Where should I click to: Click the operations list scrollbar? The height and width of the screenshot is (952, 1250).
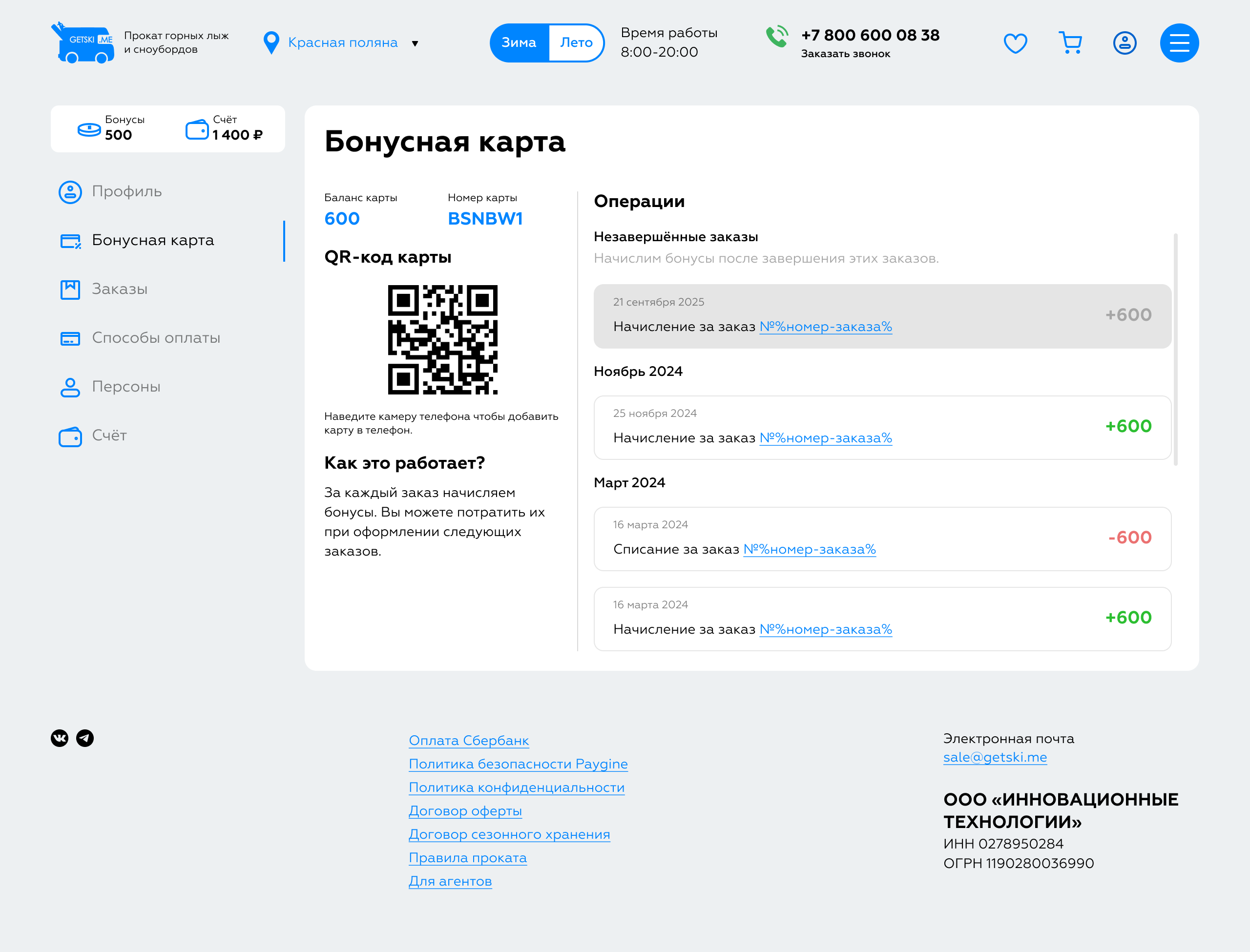[1176, 350]
